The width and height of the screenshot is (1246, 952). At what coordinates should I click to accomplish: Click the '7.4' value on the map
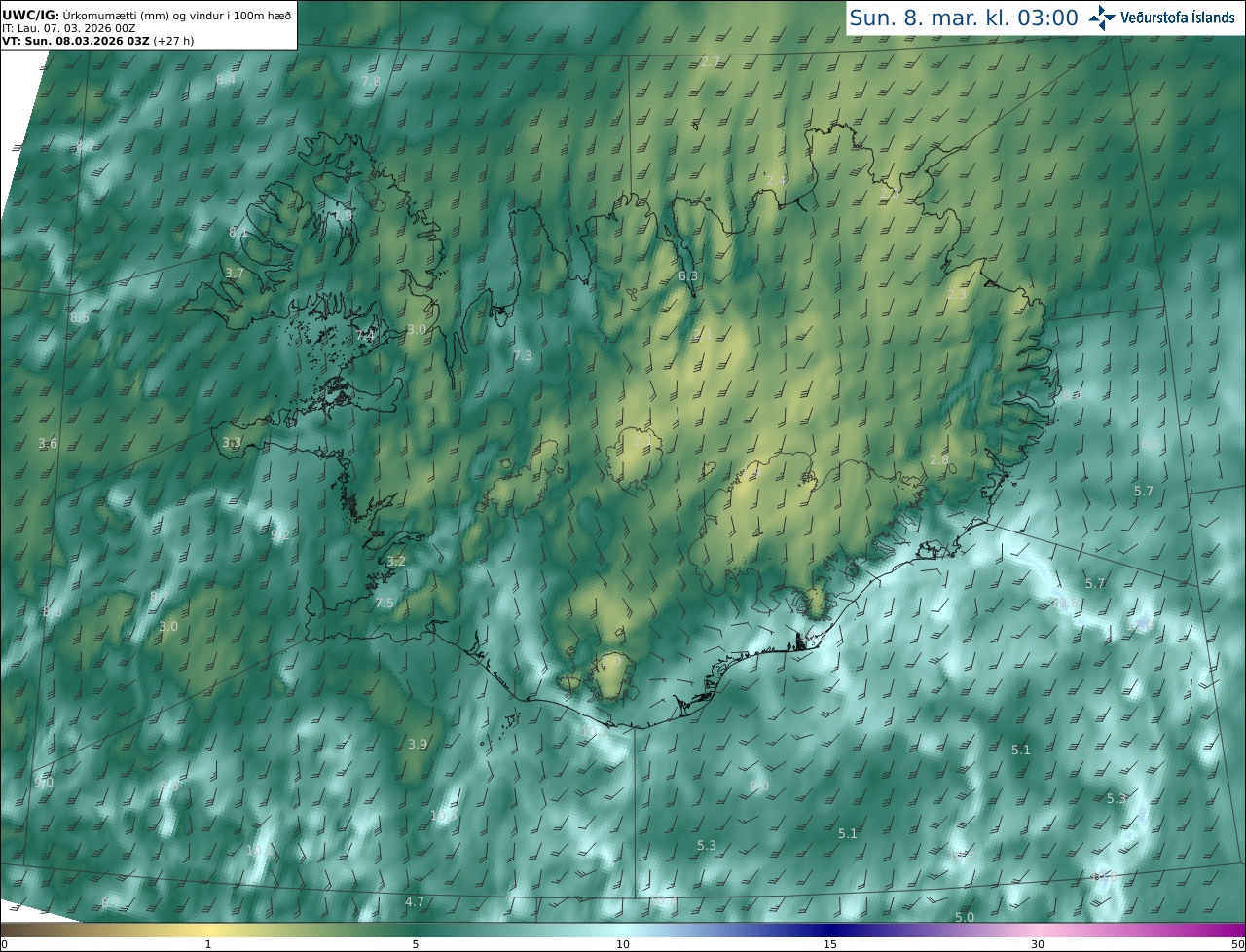pyautogui.click(x=365, y=335)
